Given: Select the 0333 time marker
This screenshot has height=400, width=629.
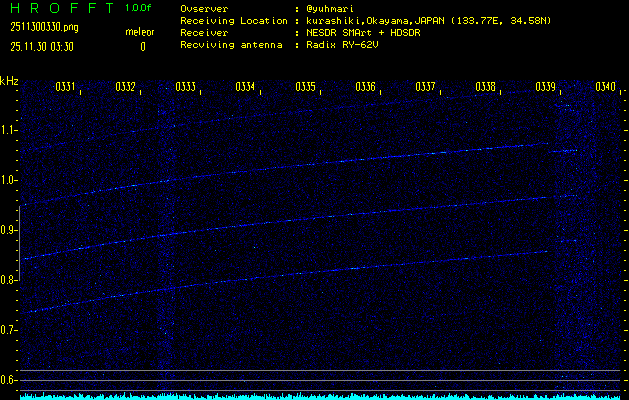Looking at the screenshot, I should (186, 88).
